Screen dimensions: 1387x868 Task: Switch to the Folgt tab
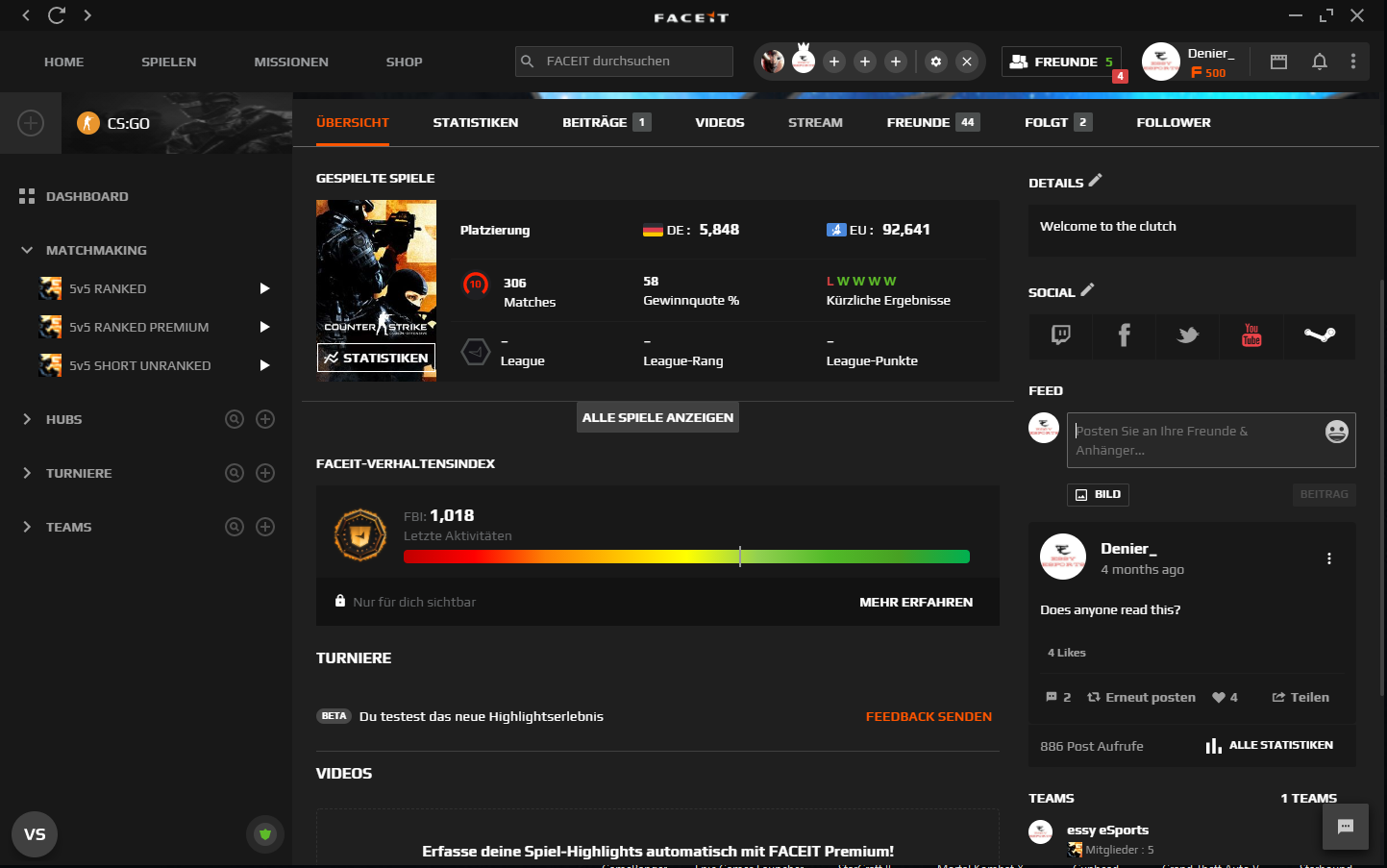point(1058,122)
